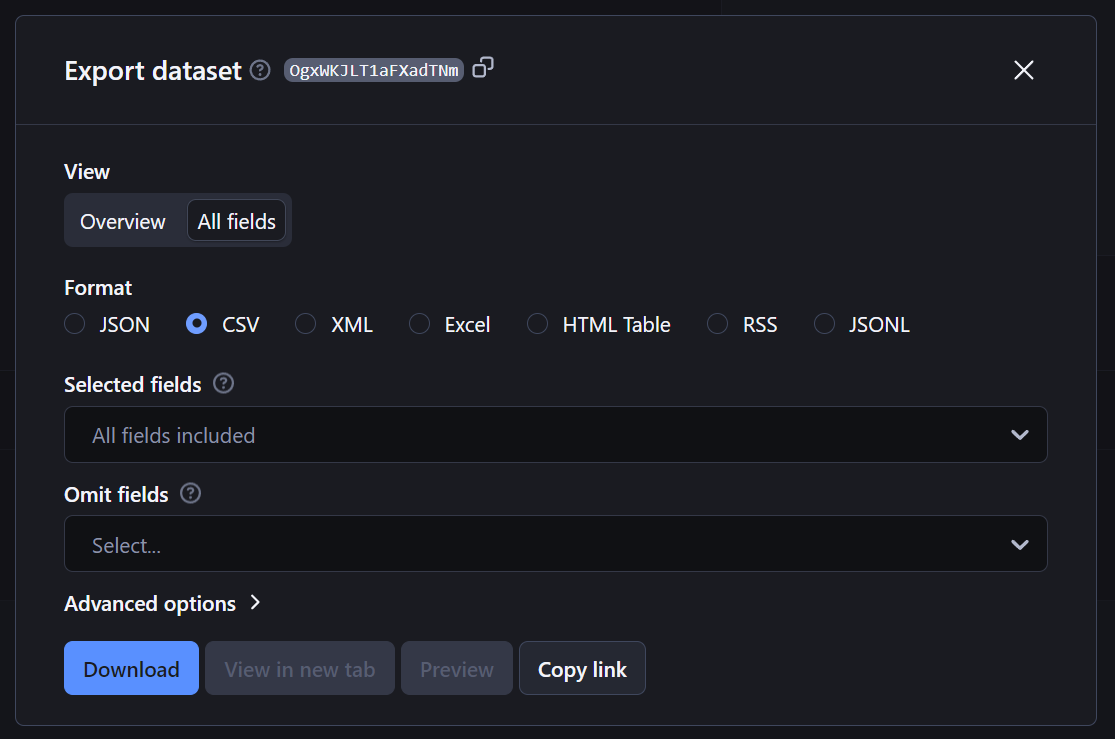Download the exported dataset
This screenshot has width=1115, height=739.
[x=131, y=668]
